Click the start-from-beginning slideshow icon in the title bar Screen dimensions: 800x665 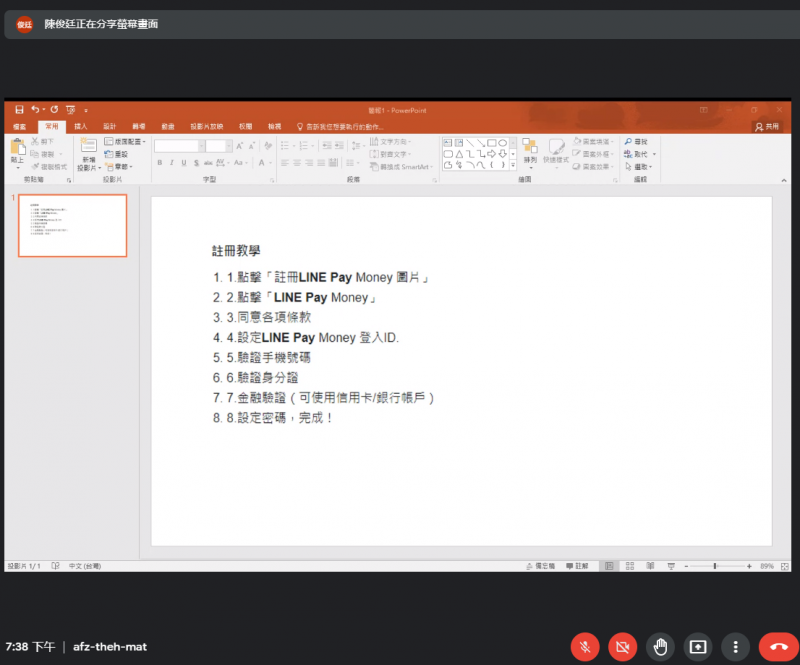[x=71, y=110]
